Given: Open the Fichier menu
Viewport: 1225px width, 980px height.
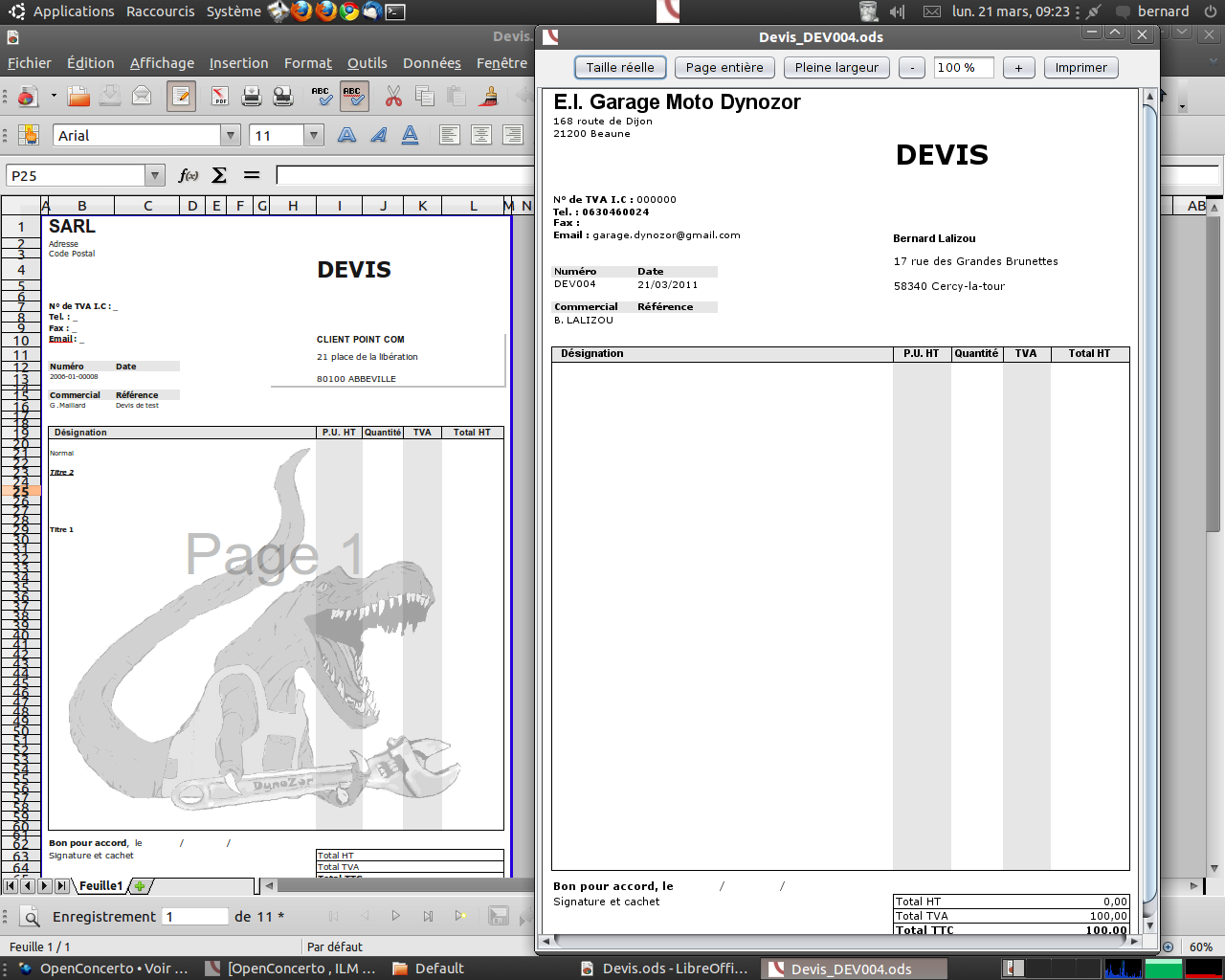Looking at the screenshot, I should [30, 62].
